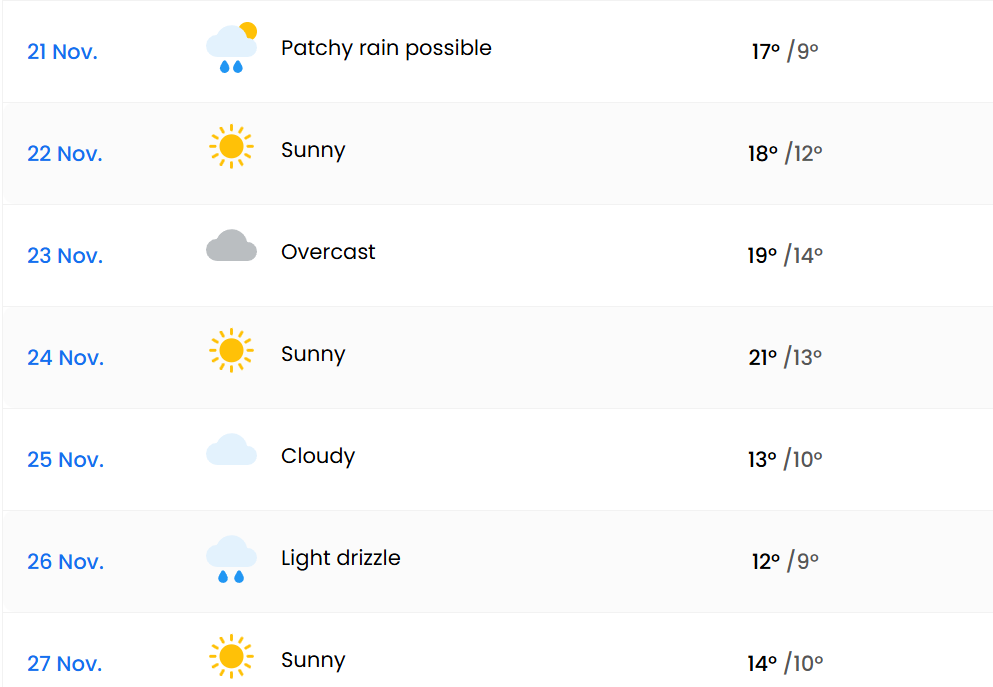Select the 24 Nov. date link
The height and width of the screenshot is (687, 993).
point(66,358)
